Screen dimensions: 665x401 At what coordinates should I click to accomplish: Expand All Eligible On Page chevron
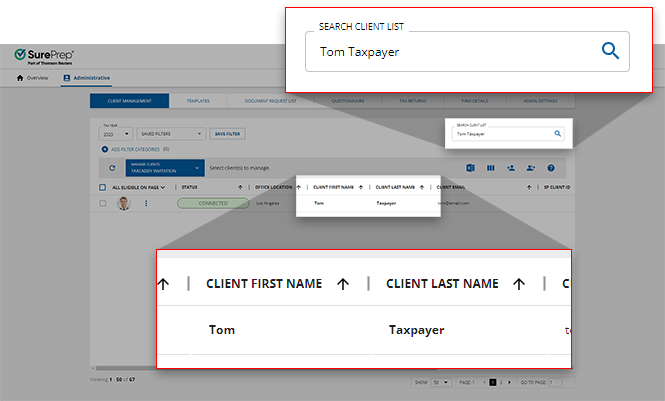click(163, 187)
